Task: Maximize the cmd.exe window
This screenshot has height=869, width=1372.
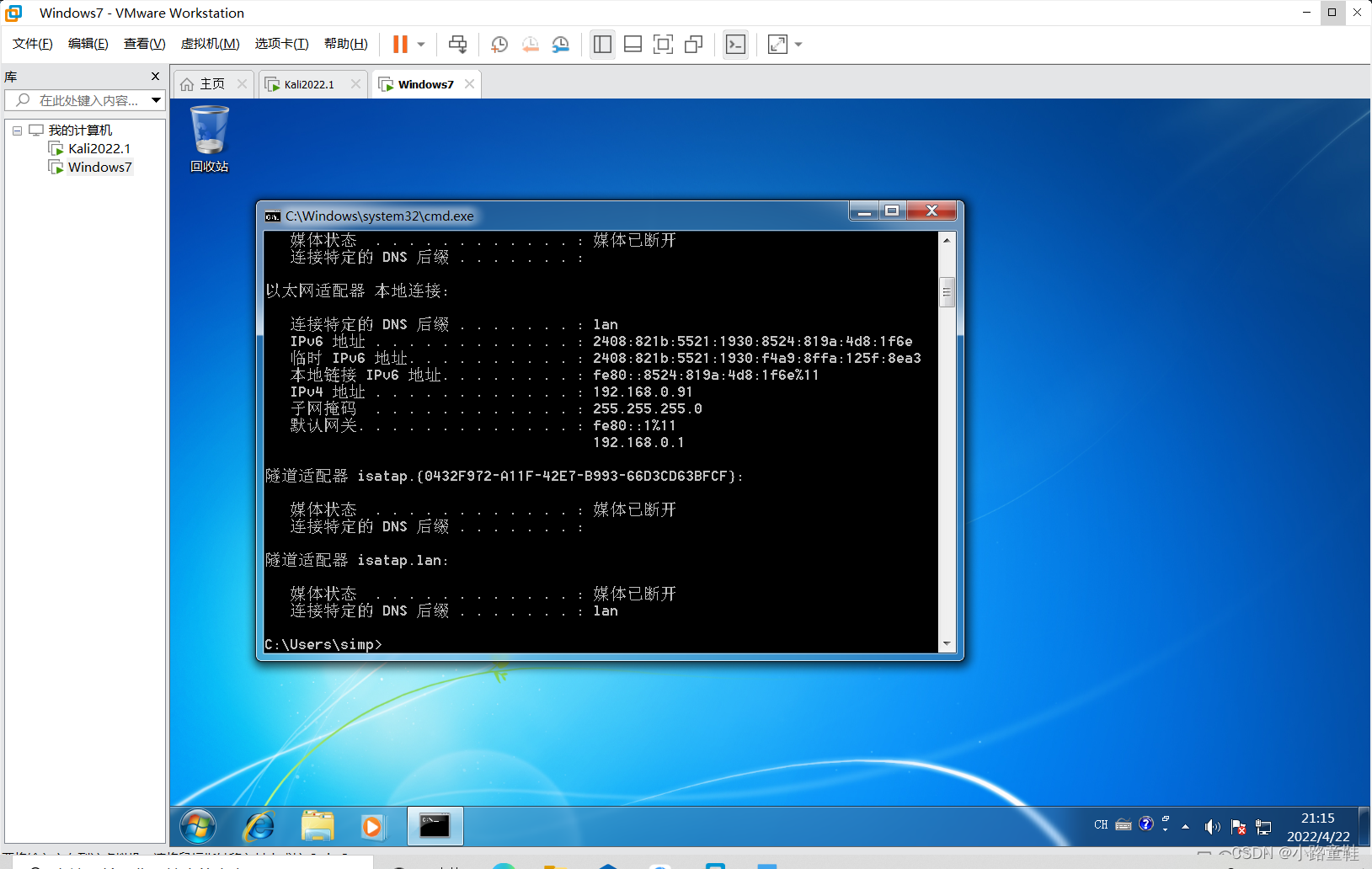Action: click(892, 211)
